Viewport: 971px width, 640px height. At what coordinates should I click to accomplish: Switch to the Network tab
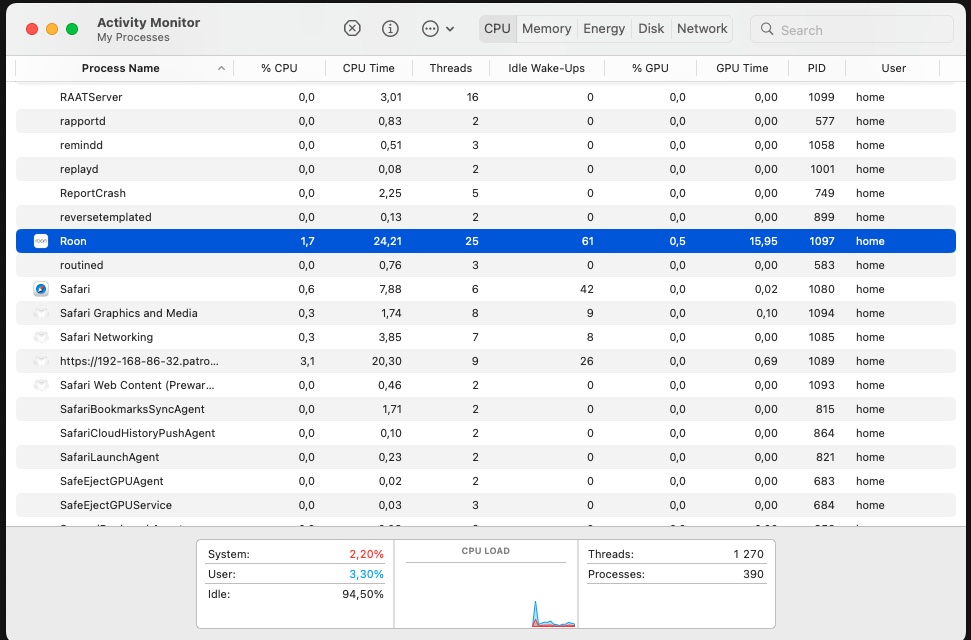(x=702, y=28)
